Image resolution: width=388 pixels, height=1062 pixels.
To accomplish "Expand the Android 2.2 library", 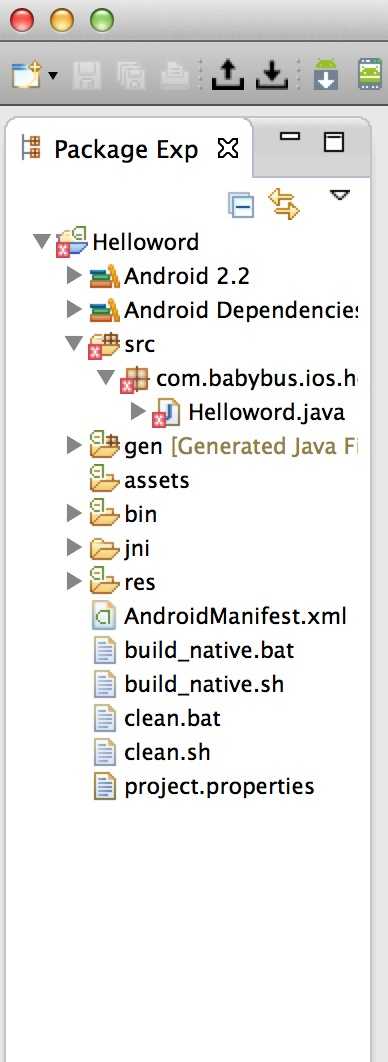I will point(74,275).
